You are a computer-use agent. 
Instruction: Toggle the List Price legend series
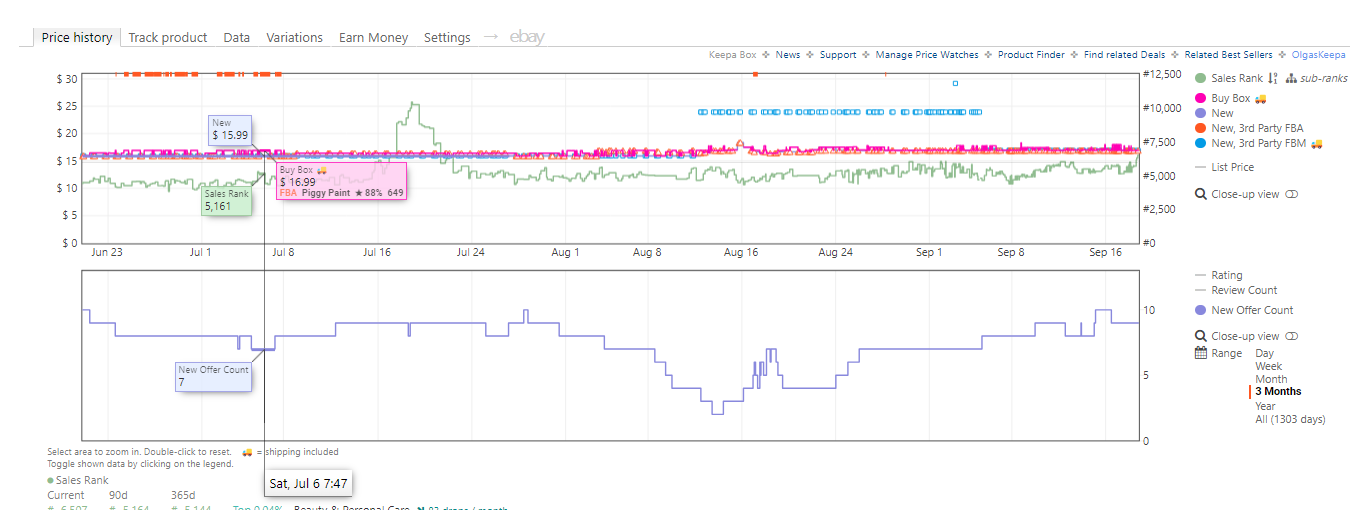1224,167
